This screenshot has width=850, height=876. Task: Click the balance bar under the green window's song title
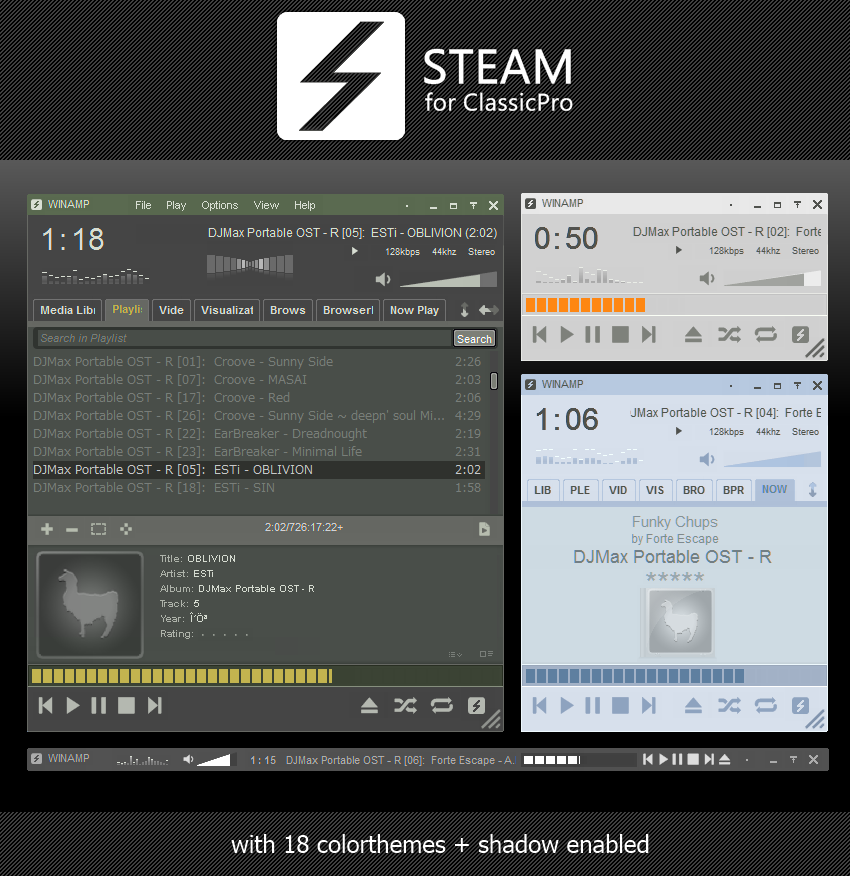click(250, 264)
